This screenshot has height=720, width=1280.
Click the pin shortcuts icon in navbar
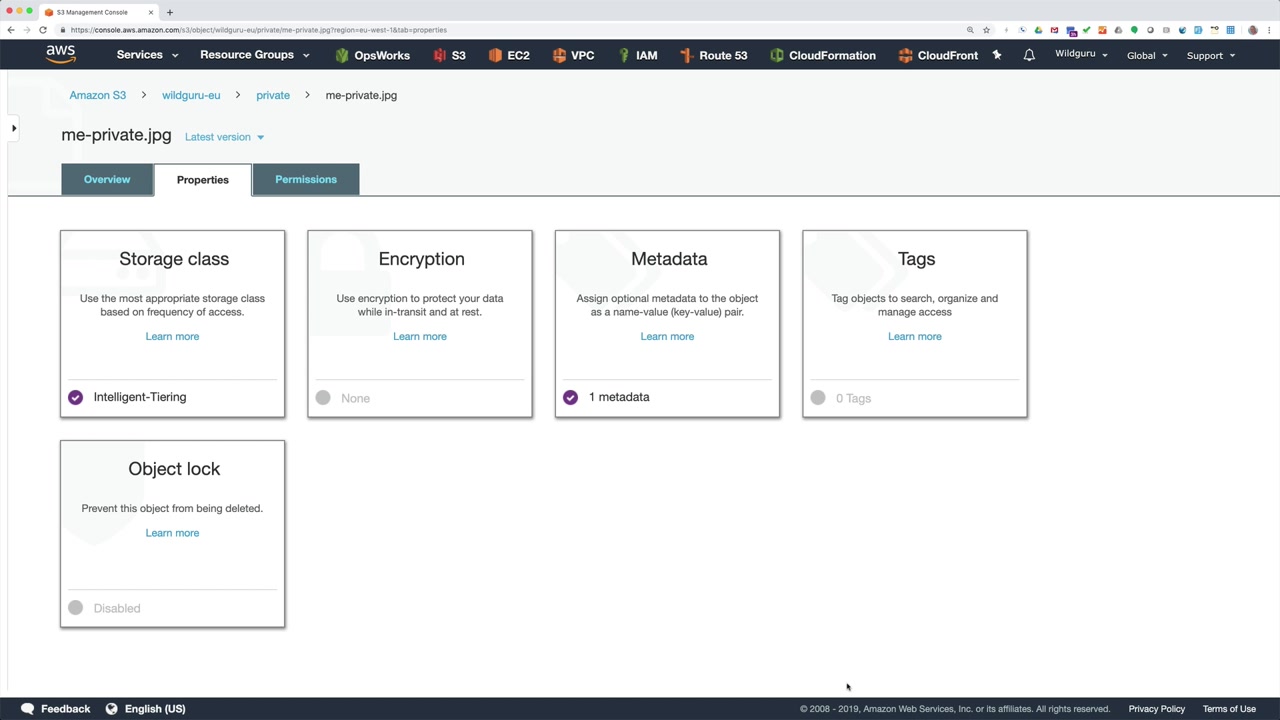click(x=997, y=55)
